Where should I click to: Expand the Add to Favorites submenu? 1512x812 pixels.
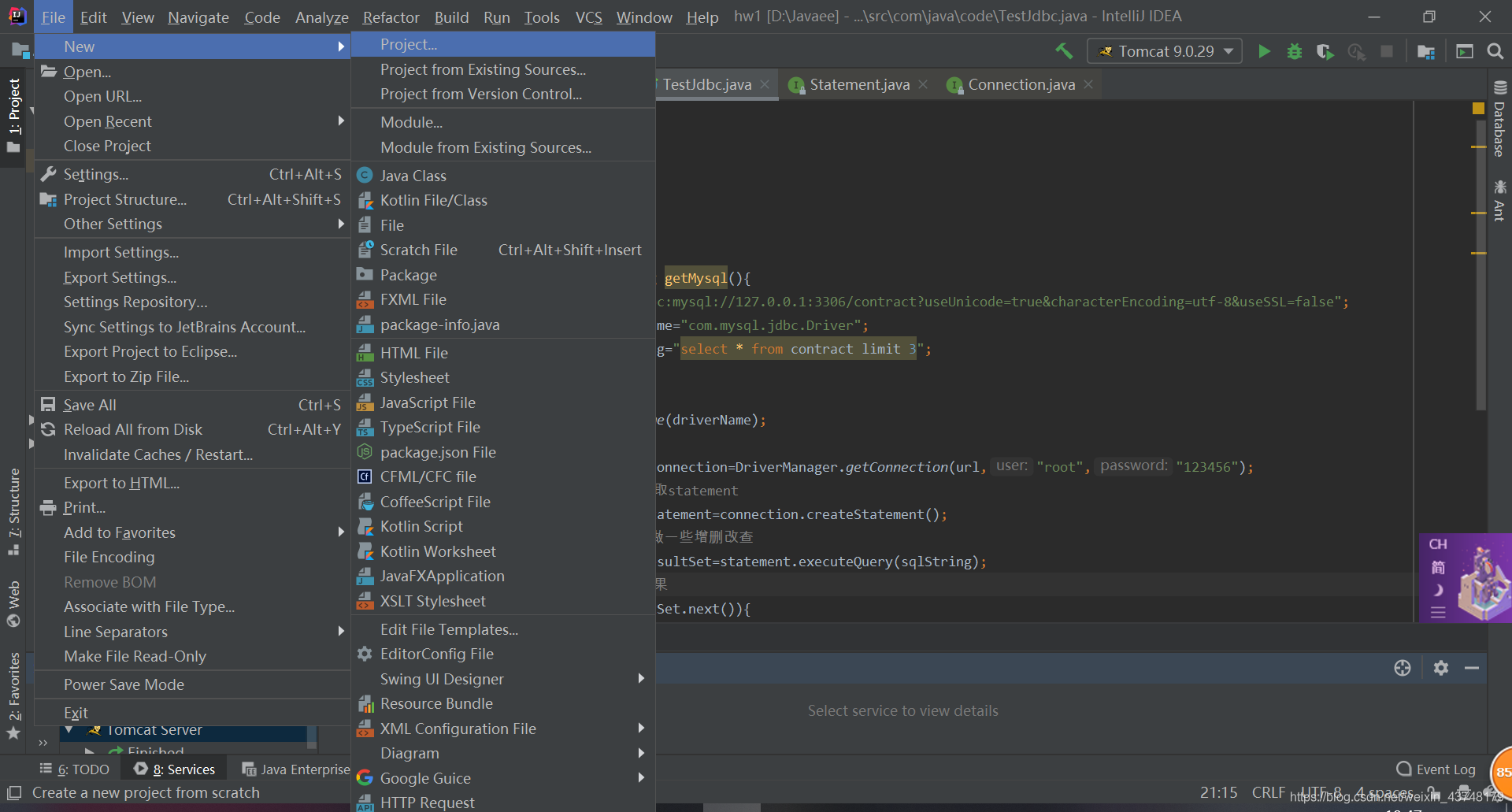click(192, 532)
